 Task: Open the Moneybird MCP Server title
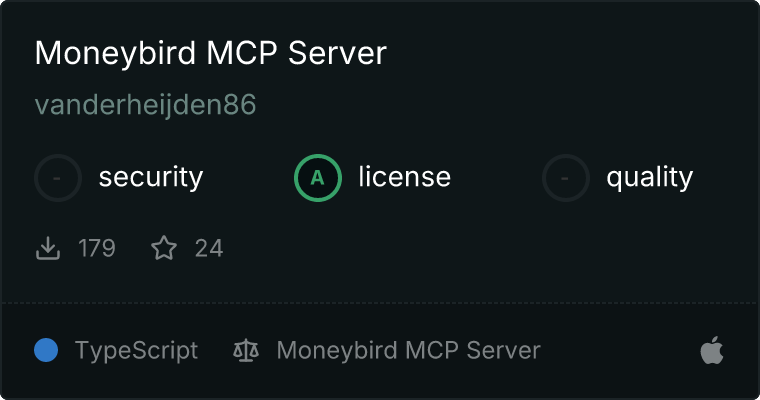tap(211, 53)
